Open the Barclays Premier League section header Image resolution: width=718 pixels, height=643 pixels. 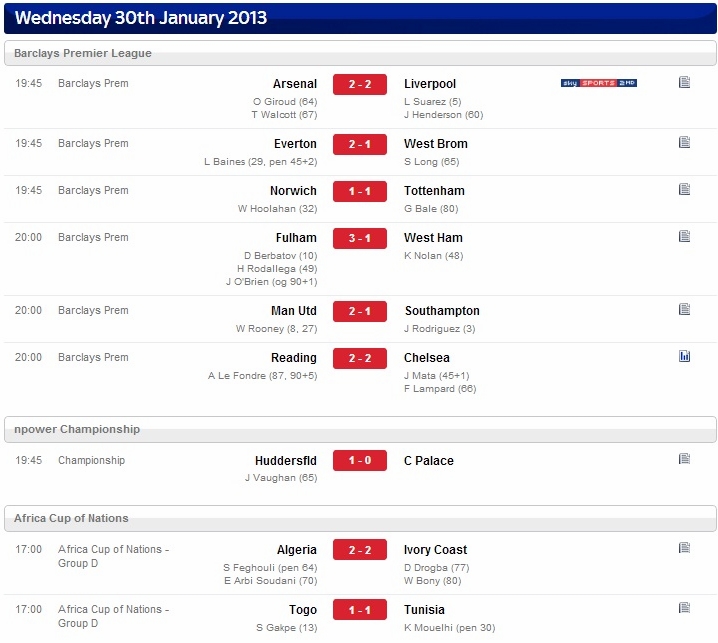pyautogui.click(x=360, y=53)
